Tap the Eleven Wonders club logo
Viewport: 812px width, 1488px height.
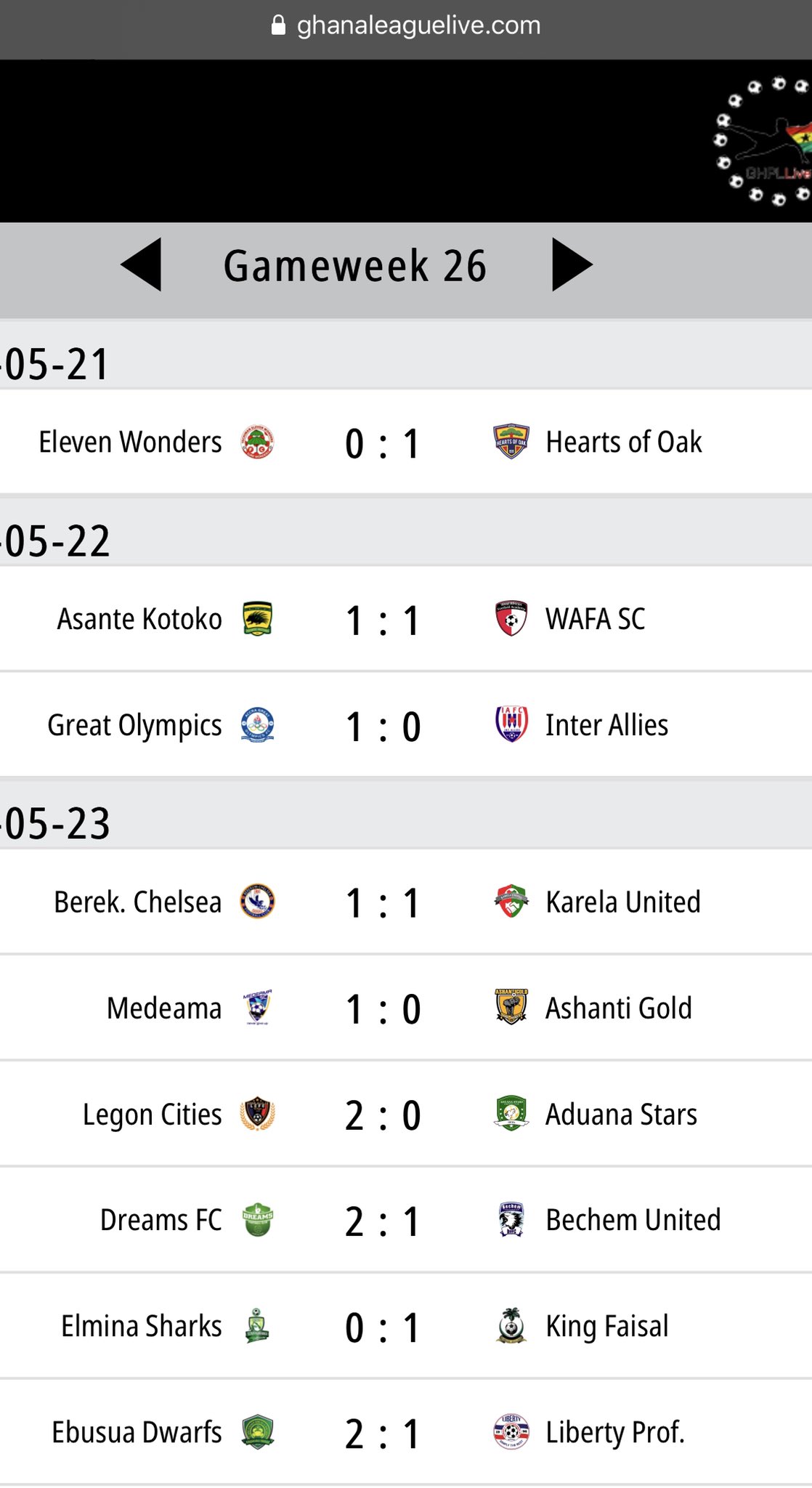(257, 442)
